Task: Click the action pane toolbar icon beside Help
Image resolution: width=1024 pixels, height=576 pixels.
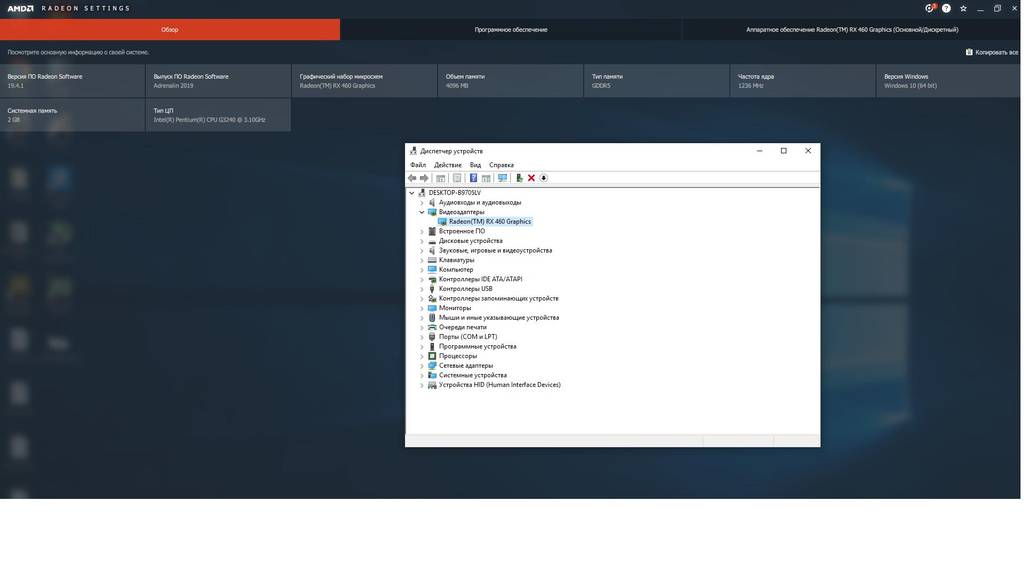Action: (486, 178)
